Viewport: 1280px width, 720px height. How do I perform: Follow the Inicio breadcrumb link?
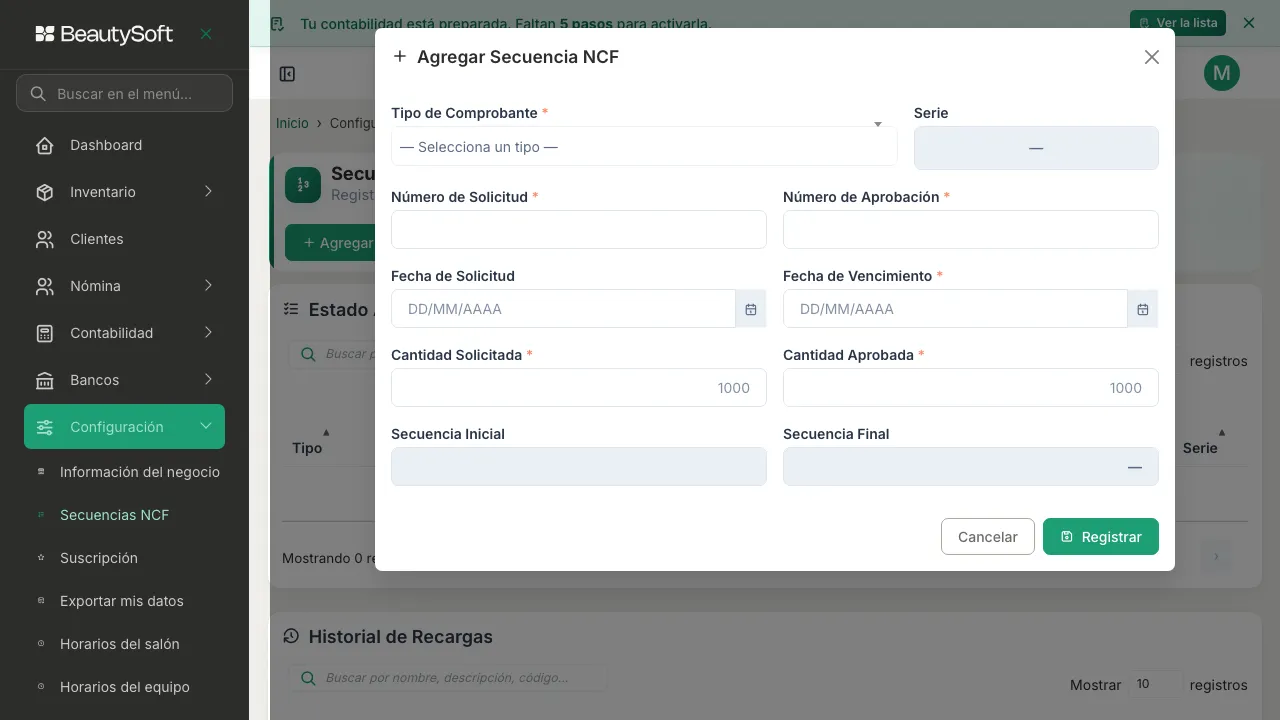tap(292, 123)
